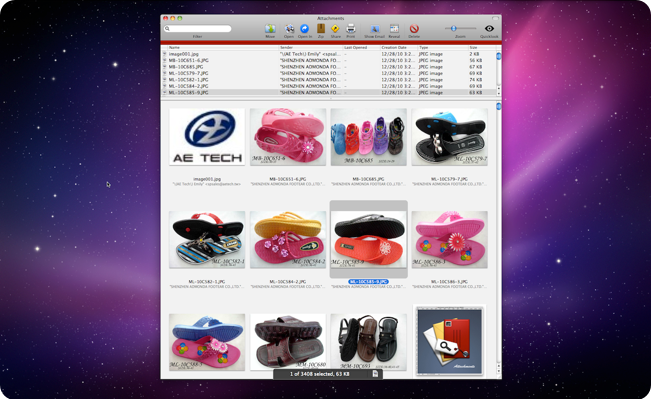Delete the selected attachment
Image resolution: width=651 pixels, height=399 pixels.
coord(414,29)
